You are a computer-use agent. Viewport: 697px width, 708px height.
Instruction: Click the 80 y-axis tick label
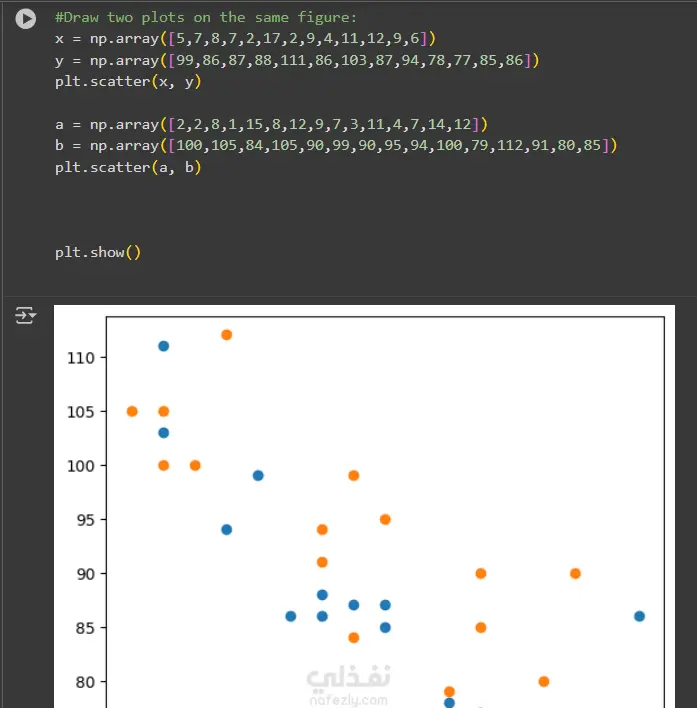[x=86, y=682]
